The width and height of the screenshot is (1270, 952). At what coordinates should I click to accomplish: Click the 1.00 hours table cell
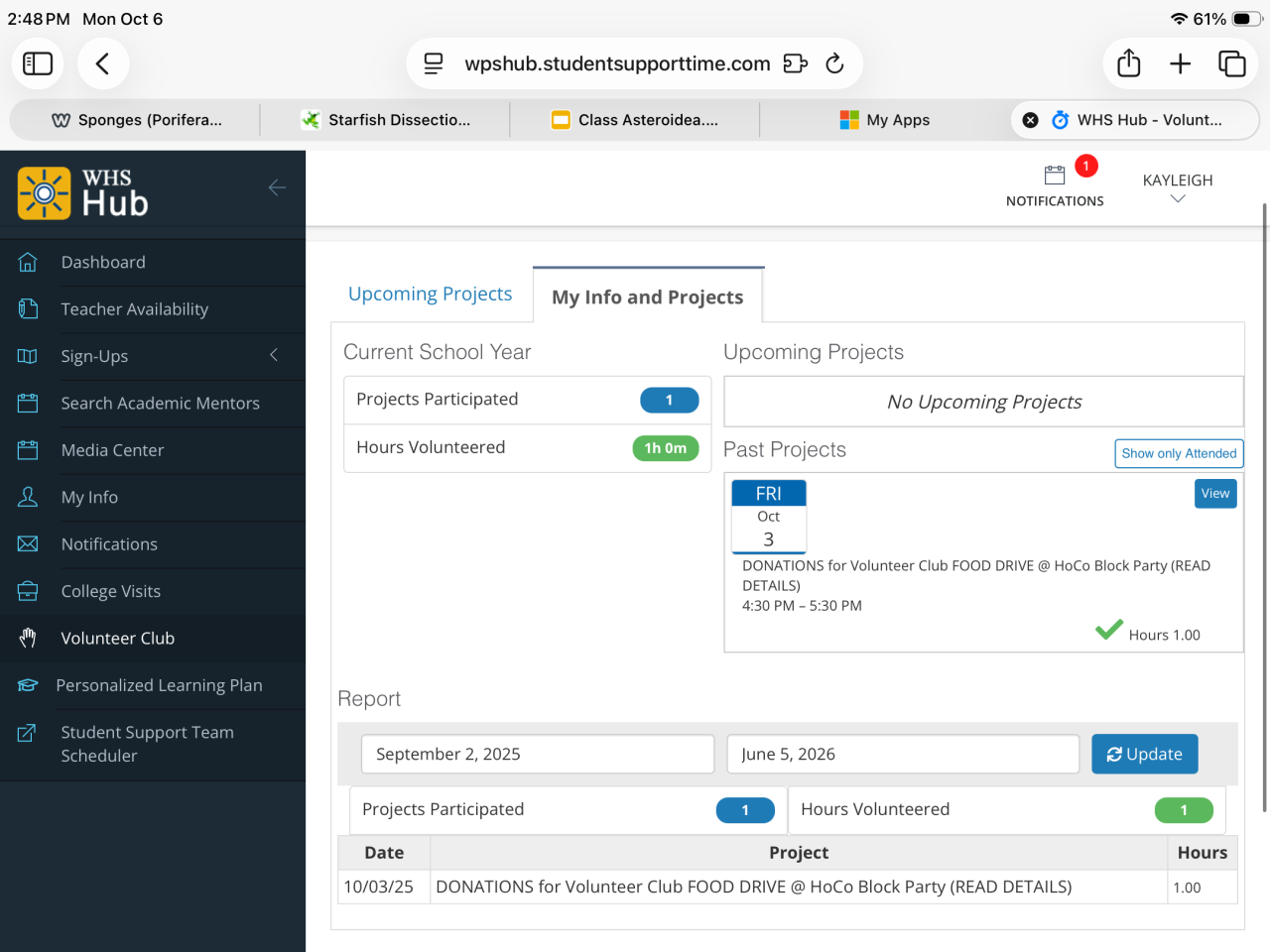pos(1203,887)
